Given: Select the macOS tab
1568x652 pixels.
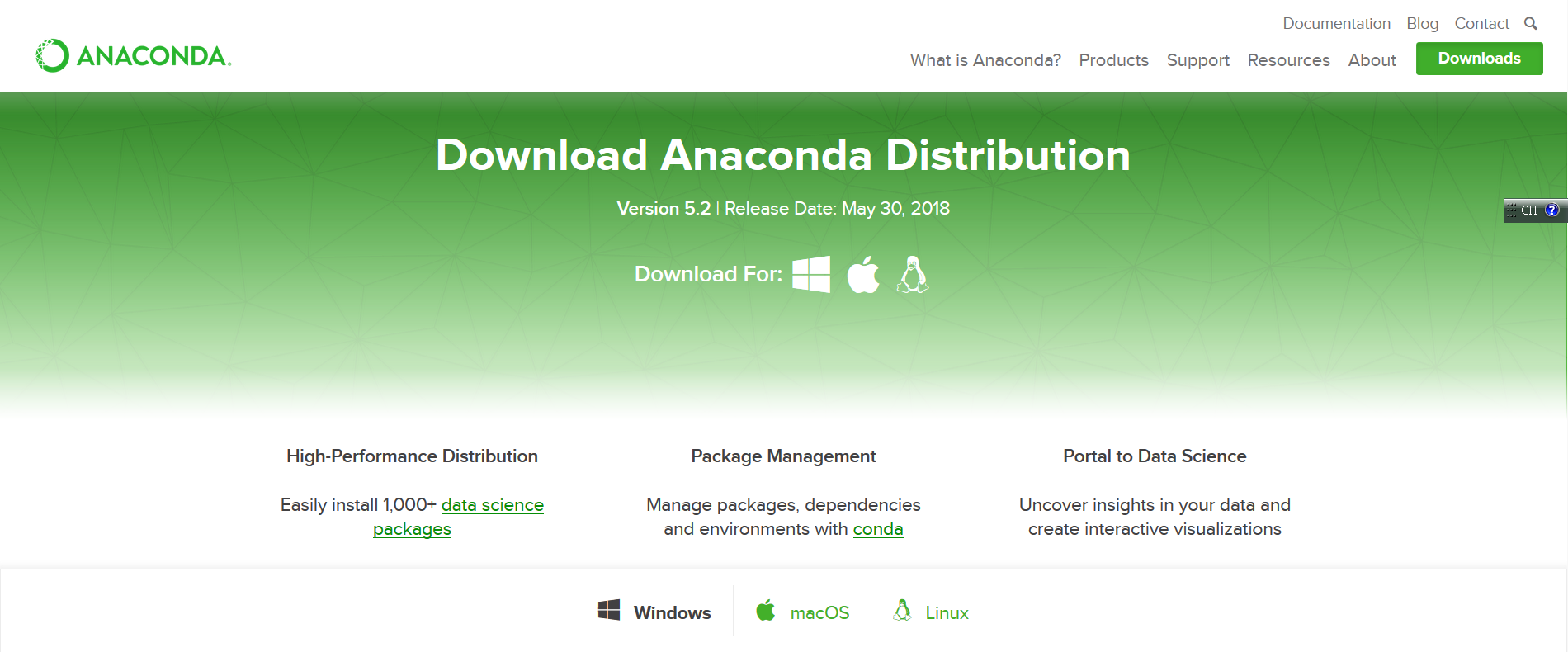Looking at the screenshot, I should pyautogui.click(x=819, y=612).
